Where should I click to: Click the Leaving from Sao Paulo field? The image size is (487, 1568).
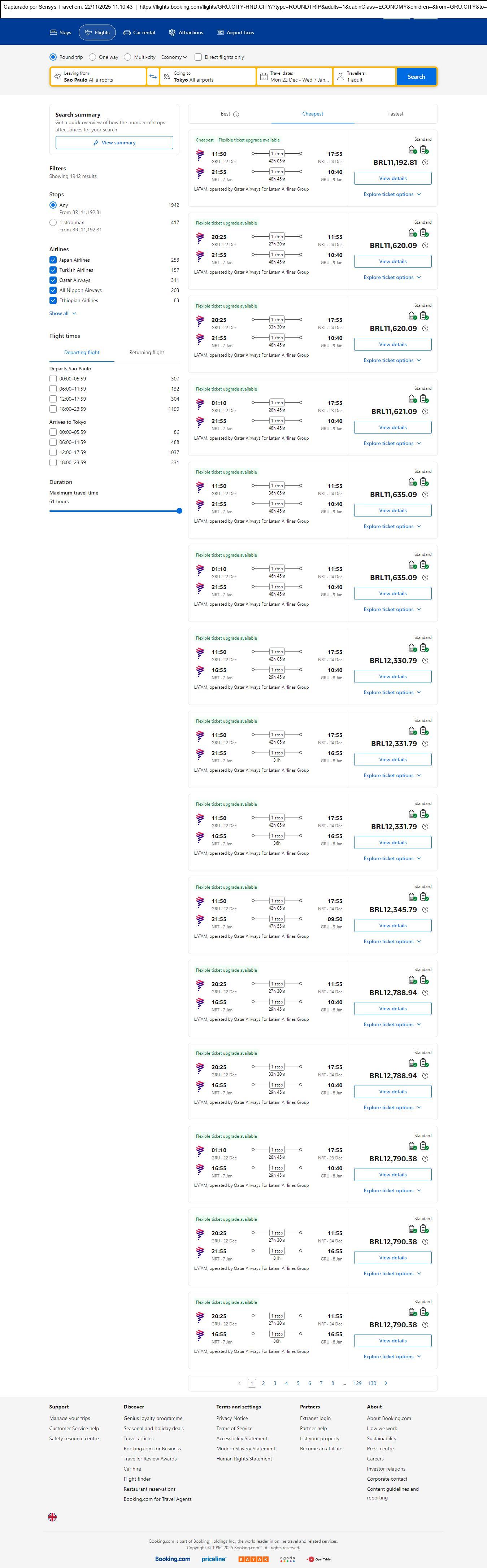coord(98,77)
